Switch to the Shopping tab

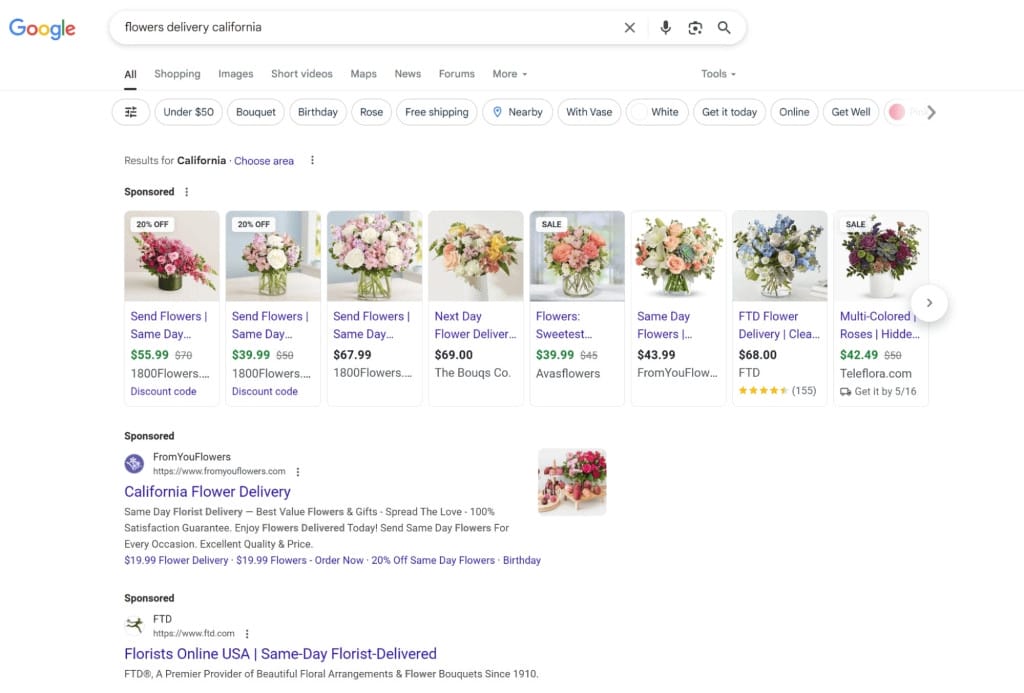(x=177, y=74)
